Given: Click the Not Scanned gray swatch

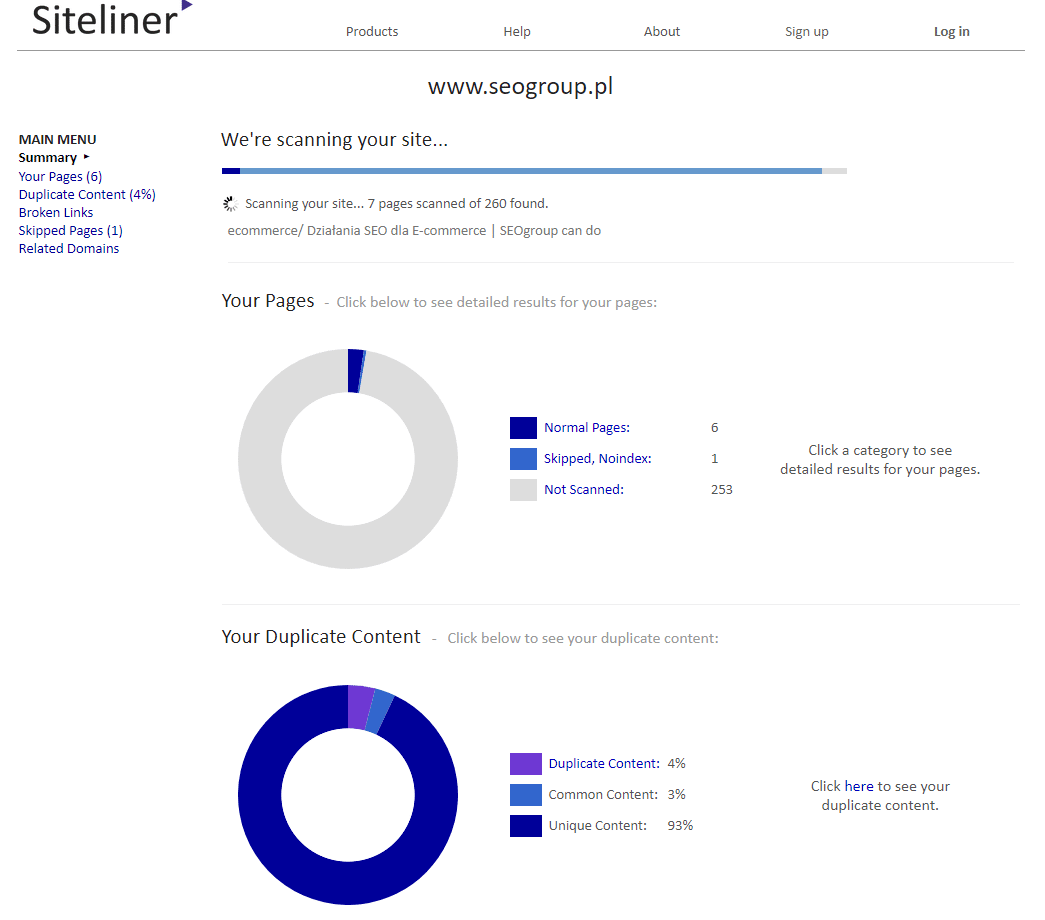Looking at the screenshot, I should point(523,490).
